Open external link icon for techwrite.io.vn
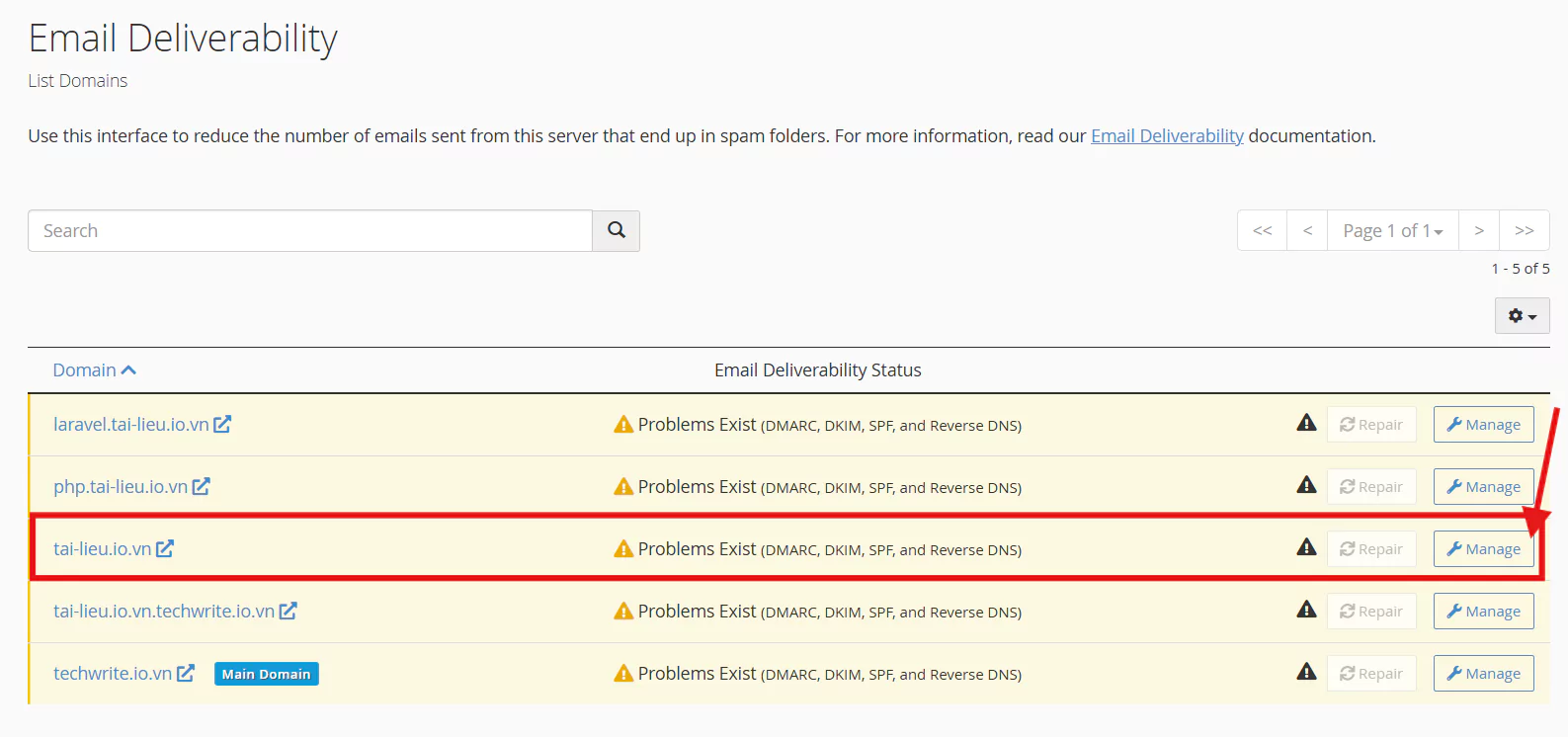Viewport: 1568px width, 737px height. click(x=185, y=673)
